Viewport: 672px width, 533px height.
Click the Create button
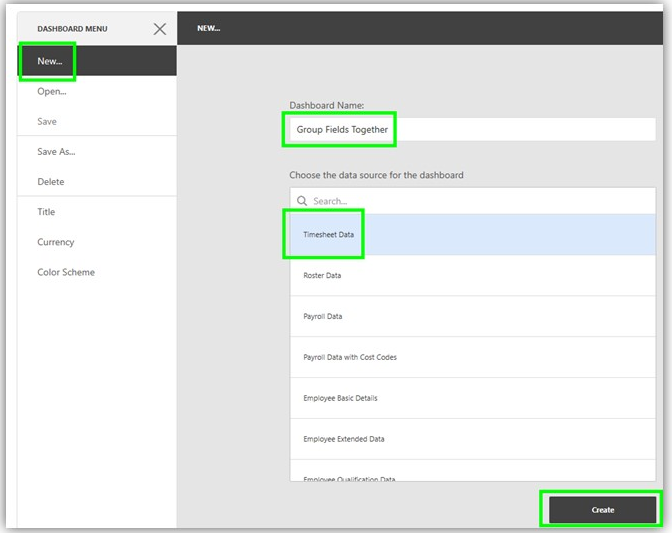click(x=603, y=510)
